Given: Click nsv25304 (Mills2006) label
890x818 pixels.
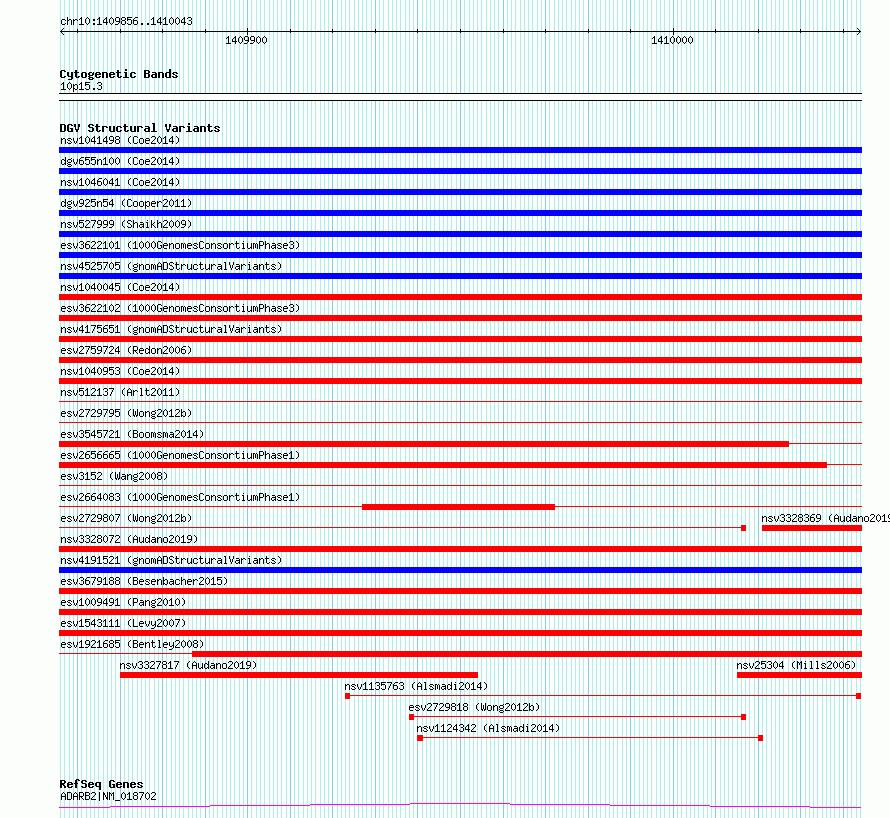Looking at the screenshot, I should [x=796, y=665].
